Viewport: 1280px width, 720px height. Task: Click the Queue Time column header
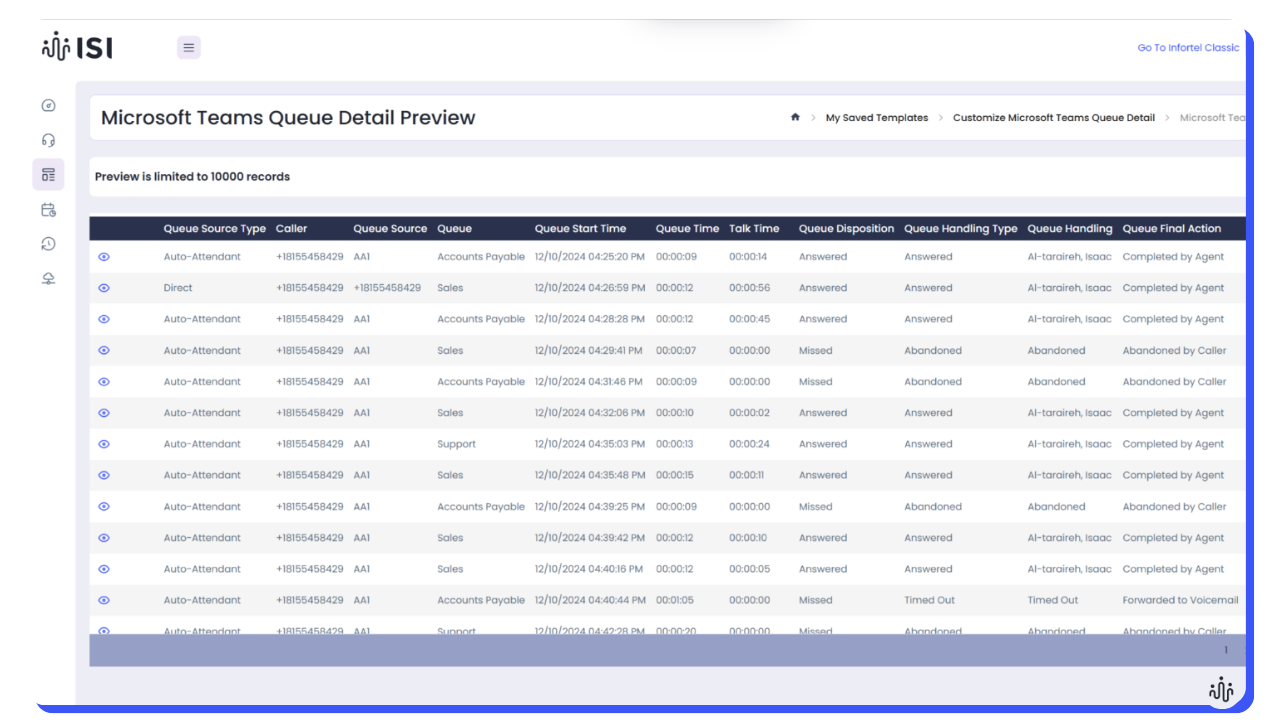(687, 229)
